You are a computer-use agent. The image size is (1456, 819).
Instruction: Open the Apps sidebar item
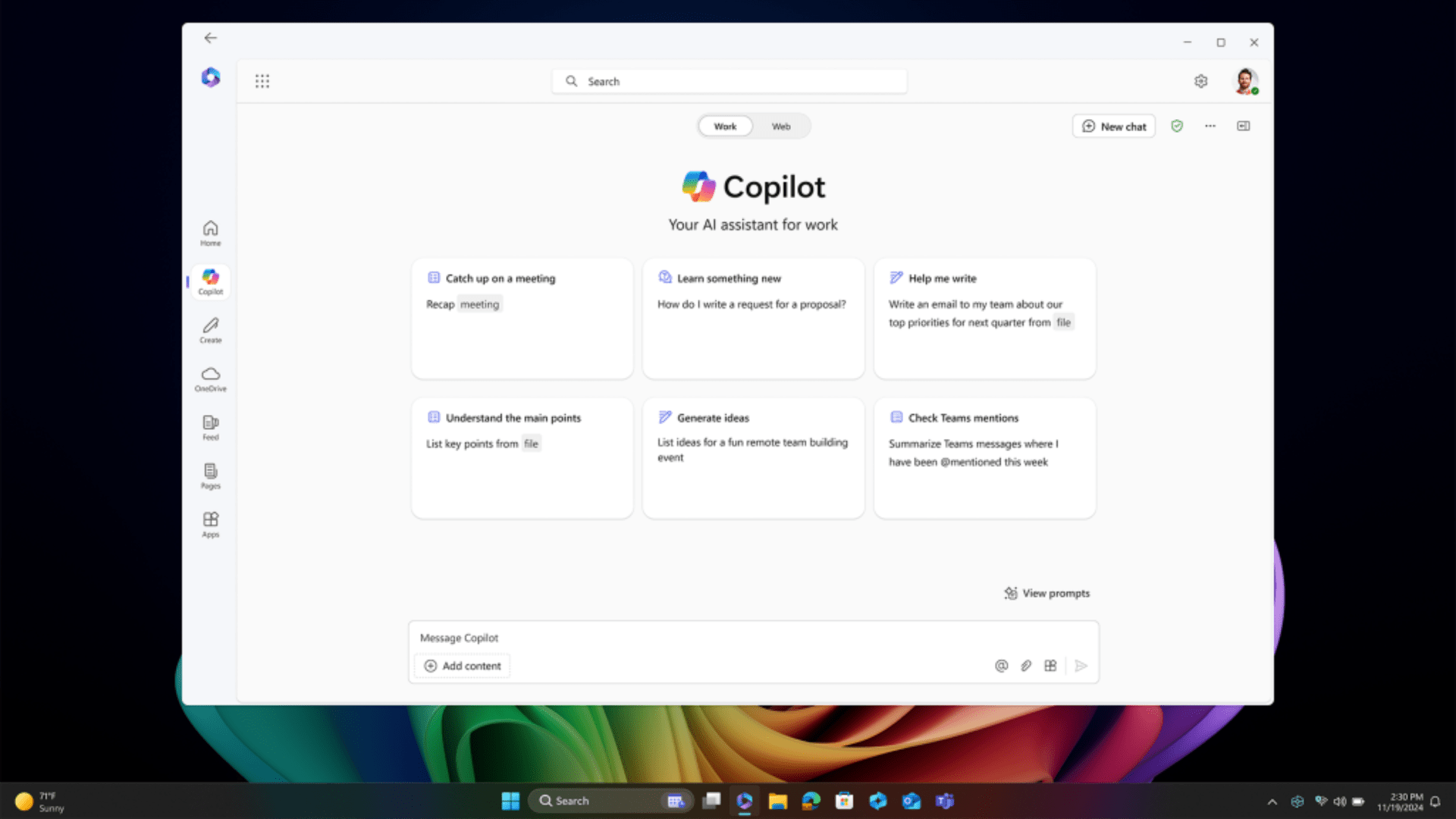pyautogui.click(x=210, y=524)
